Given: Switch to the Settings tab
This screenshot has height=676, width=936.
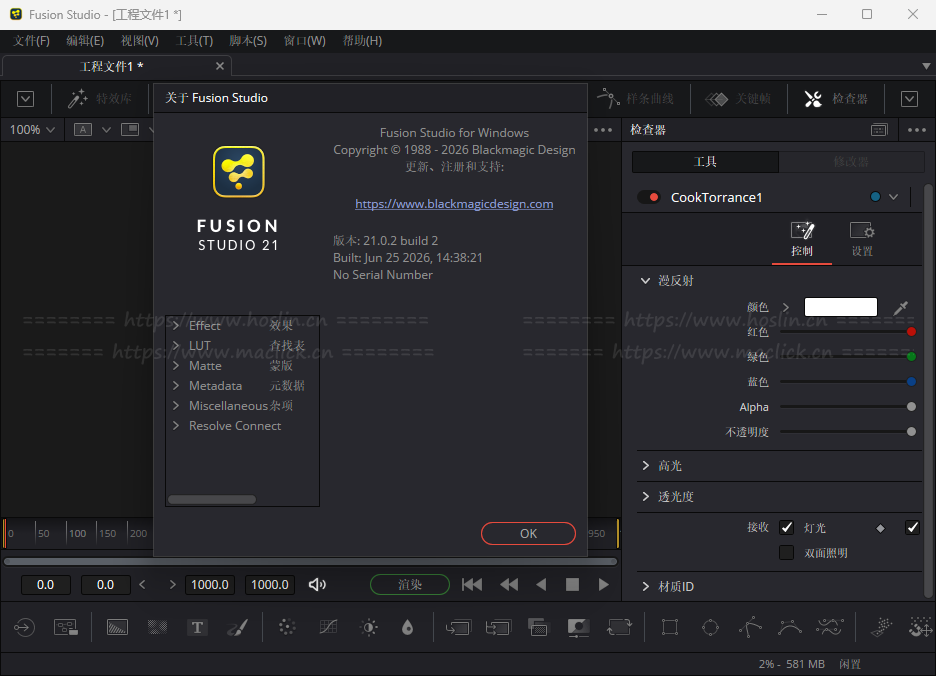Looking at the screenshot, I should [x=862, y=239].
